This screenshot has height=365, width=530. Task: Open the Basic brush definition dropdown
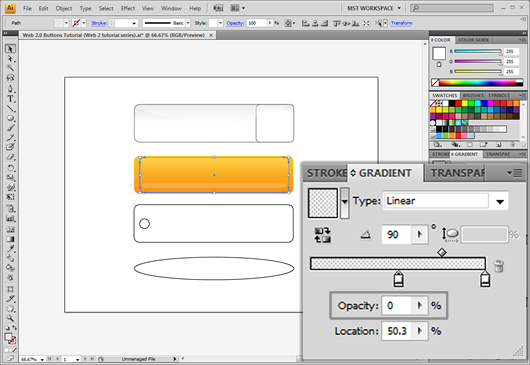(x=188, y=23)
